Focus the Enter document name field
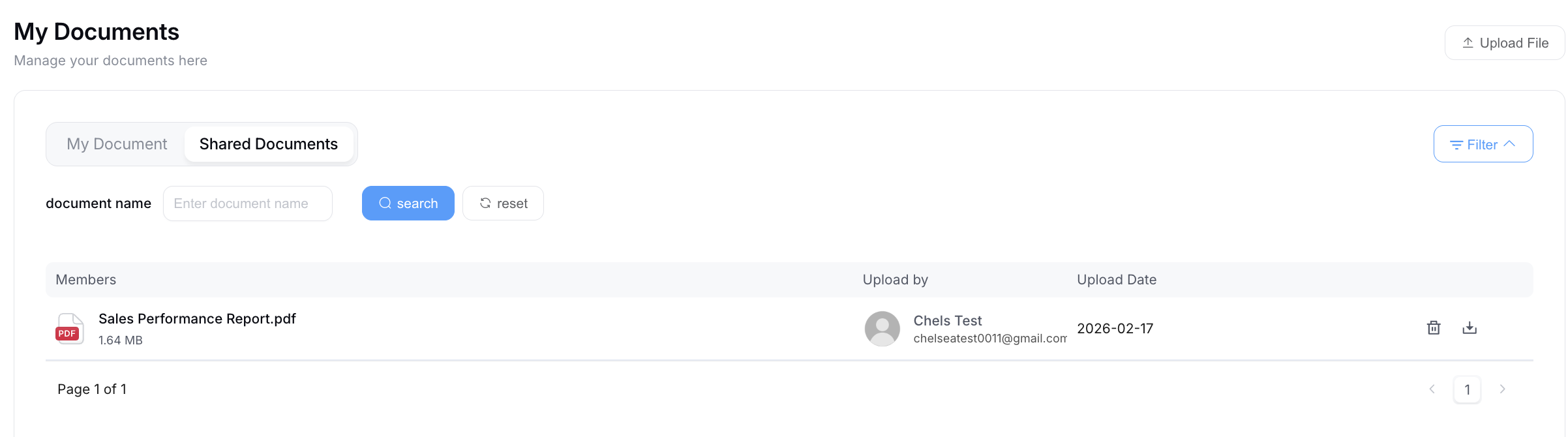Viewport: 1568px width, 437px height. pyautogui.click(x=248, y=203)
